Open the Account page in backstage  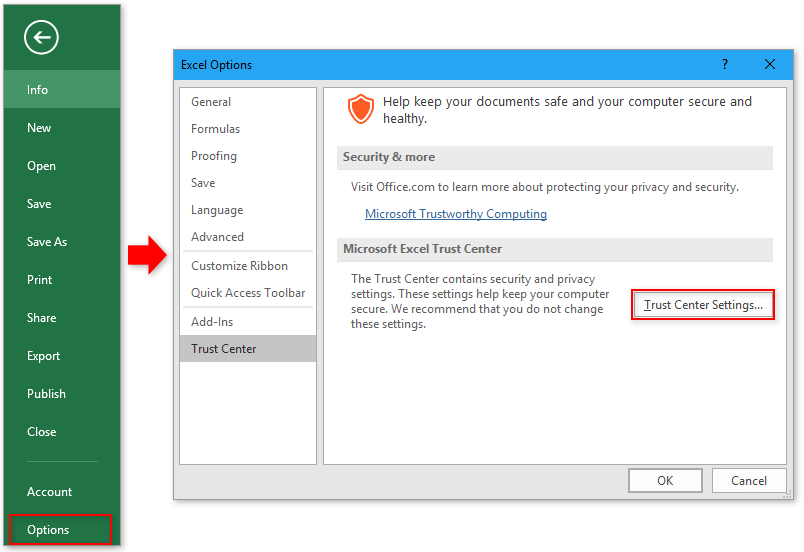click(49, 492)
